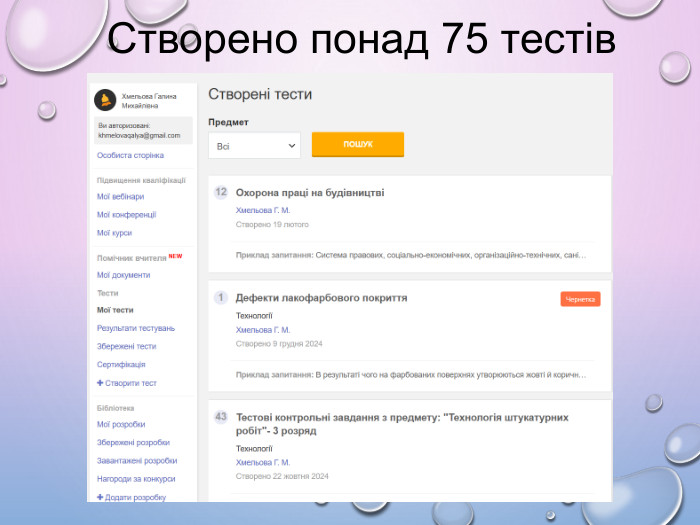
Task: Click Додати розробку plus link
Action: 131,497
